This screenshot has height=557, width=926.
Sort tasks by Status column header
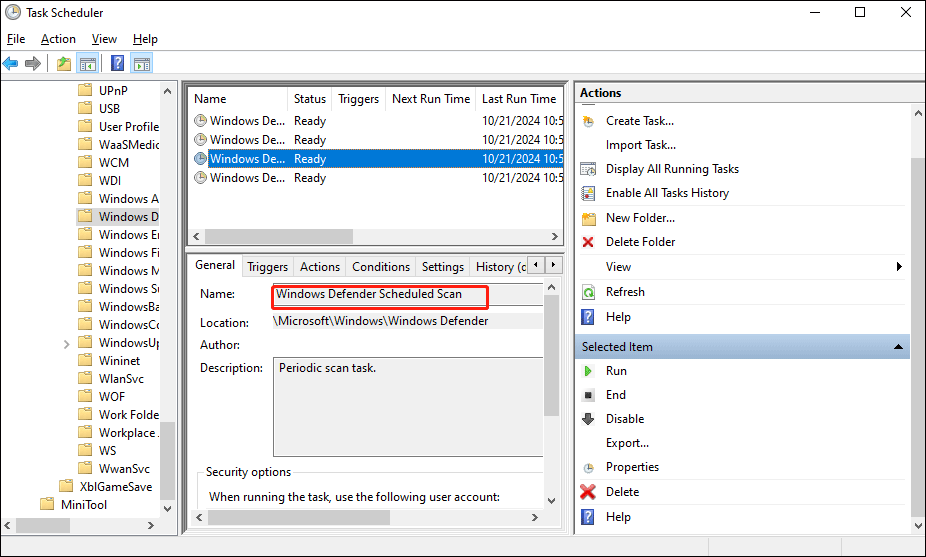(x=309, y=99)
